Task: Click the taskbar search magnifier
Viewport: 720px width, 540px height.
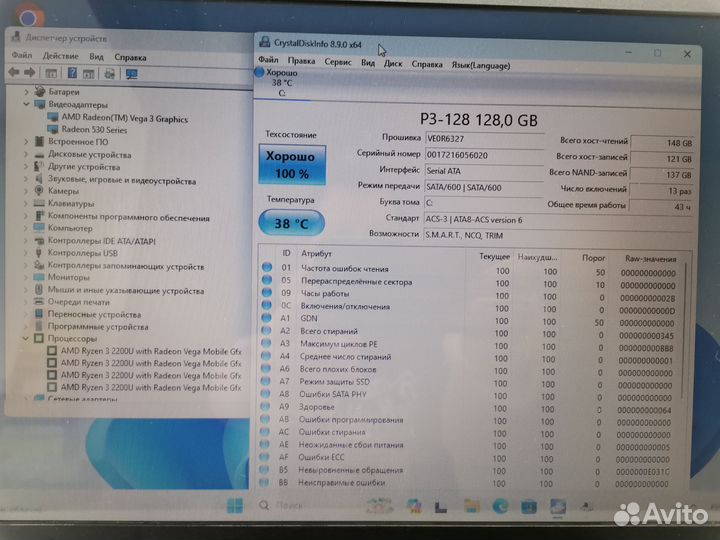Action: point(264,505)
